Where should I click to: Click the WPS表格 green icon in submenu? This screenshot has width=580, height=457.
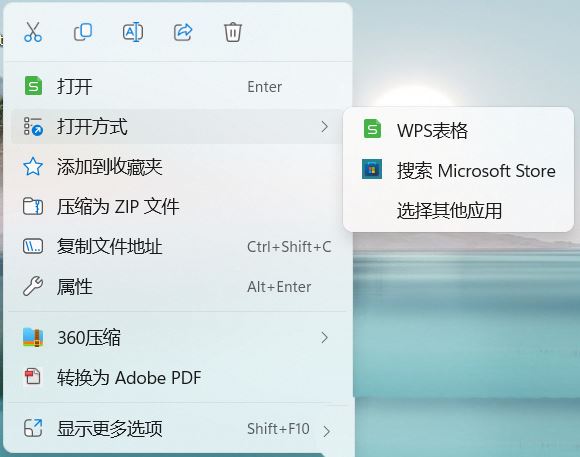372,128
